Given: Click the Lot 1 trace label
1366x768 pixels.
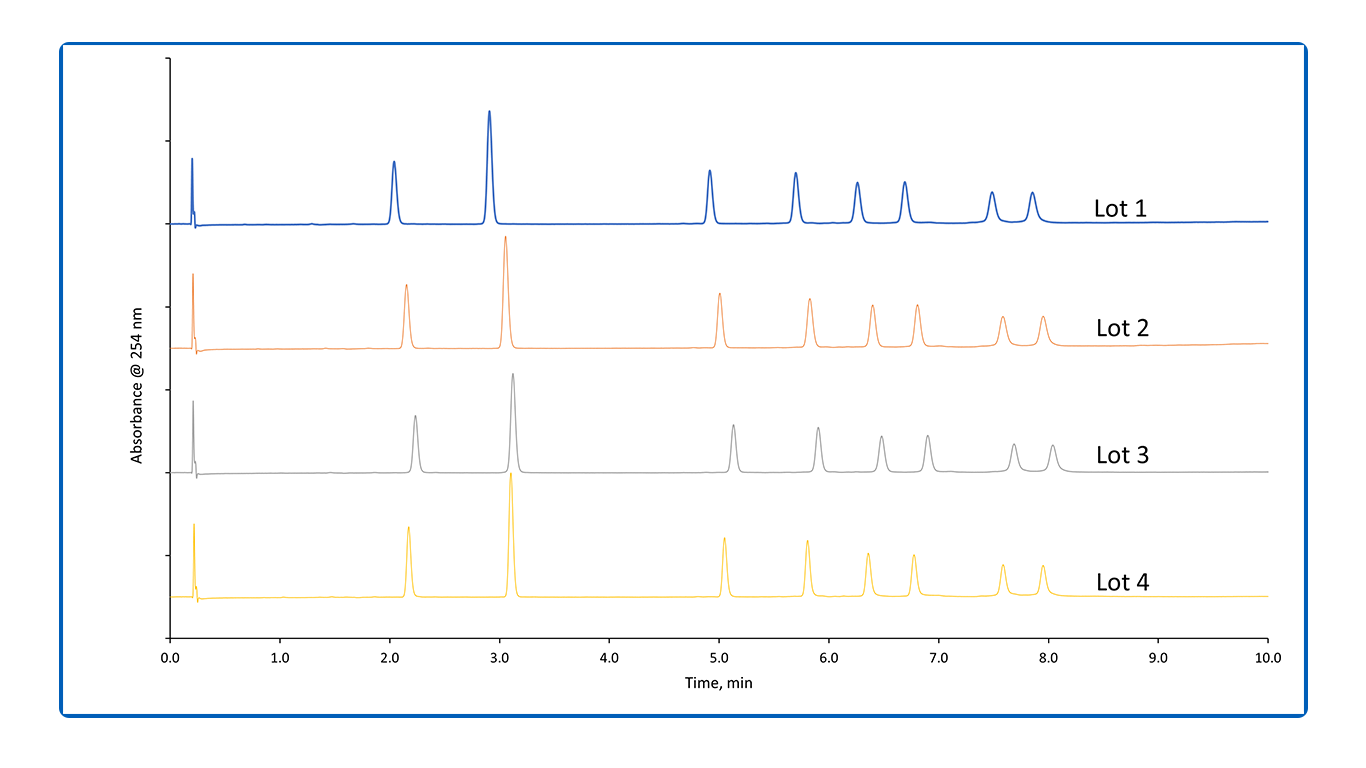Looking at the screenshot, I should tap(1120, 209).
